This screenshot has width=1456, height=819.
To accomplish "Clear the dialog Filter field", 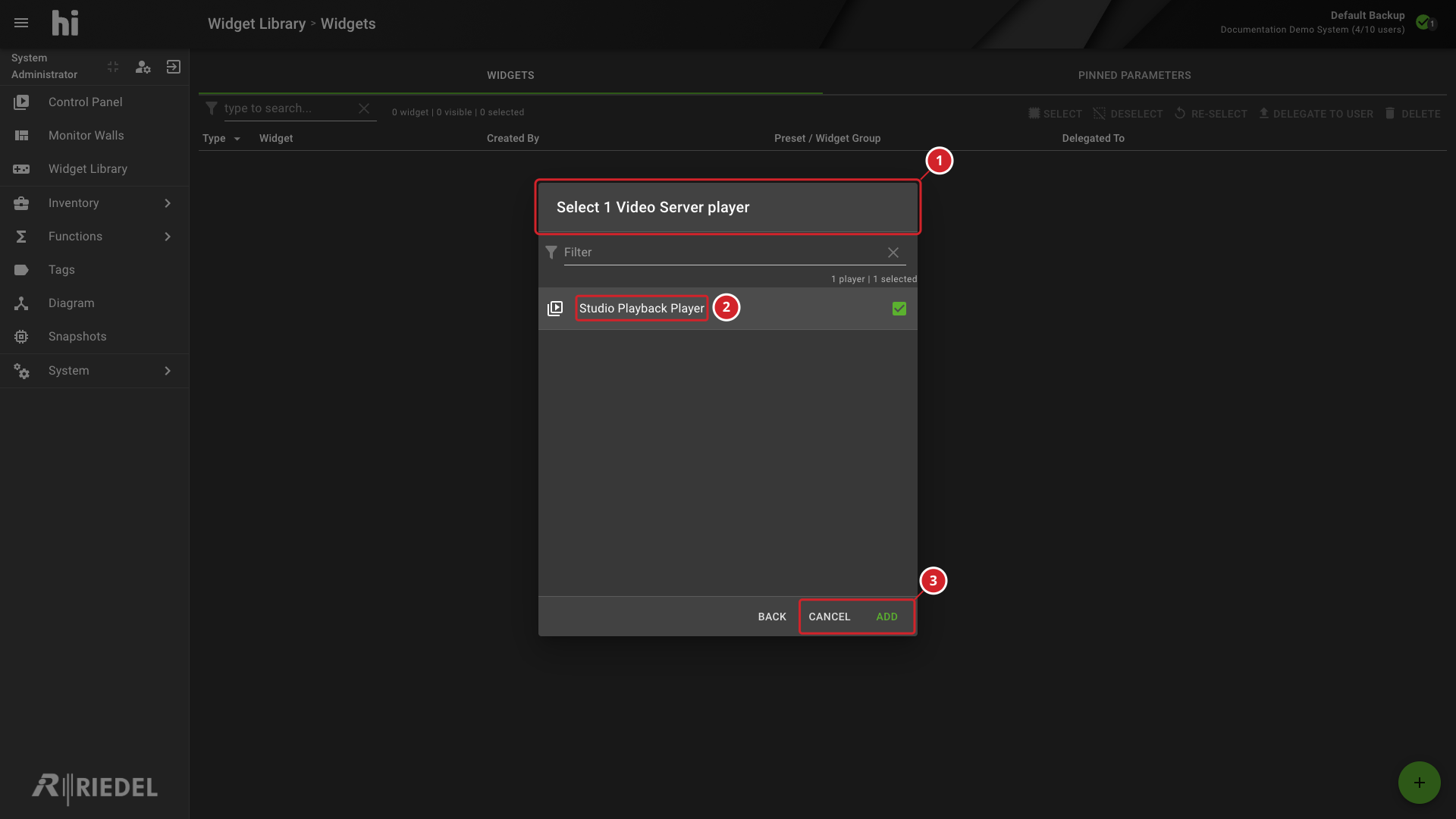I will tap(893, 253).
